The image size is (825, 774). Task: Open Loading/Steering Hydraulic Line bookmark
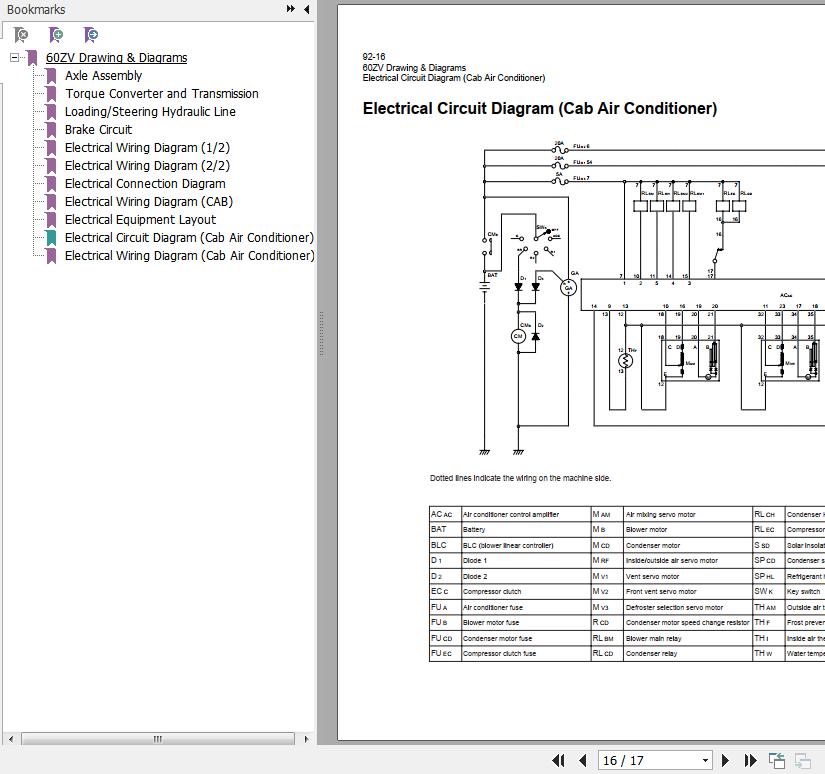pos(150,112)
